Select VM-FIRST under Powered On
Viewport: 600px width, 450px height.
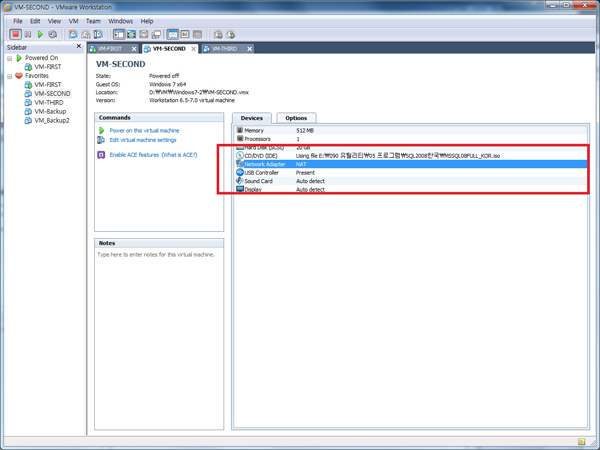(48, 67)
